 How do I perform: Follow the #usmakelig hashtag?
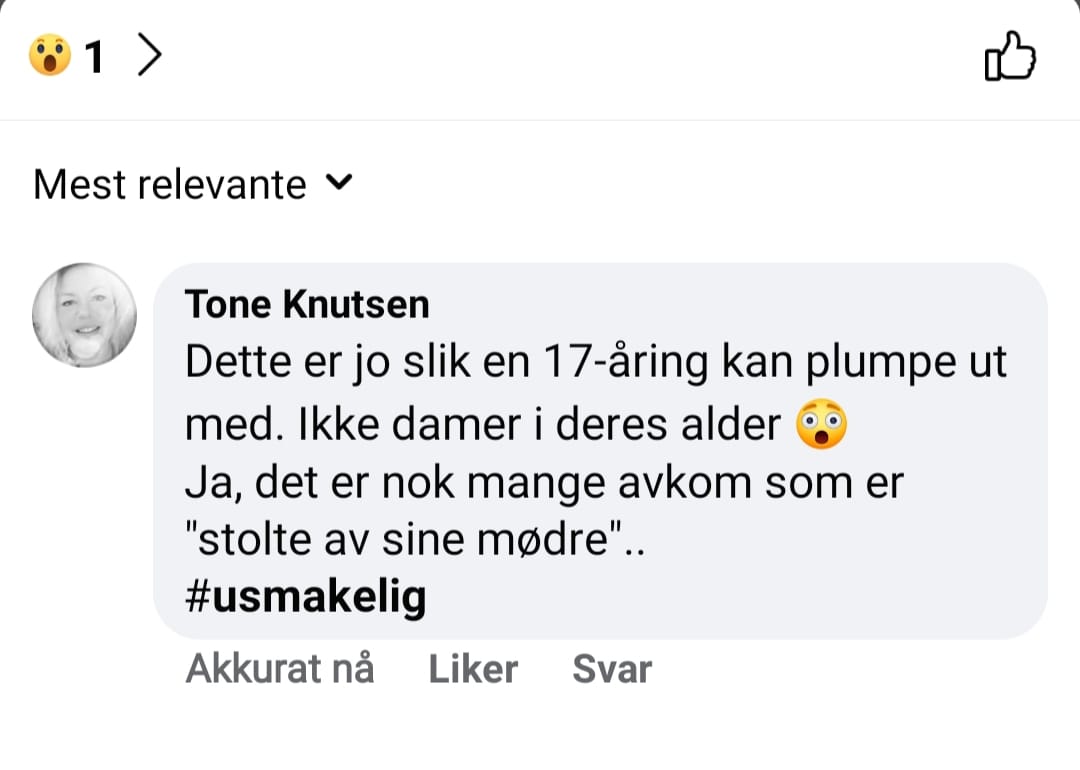coord(306,596)
